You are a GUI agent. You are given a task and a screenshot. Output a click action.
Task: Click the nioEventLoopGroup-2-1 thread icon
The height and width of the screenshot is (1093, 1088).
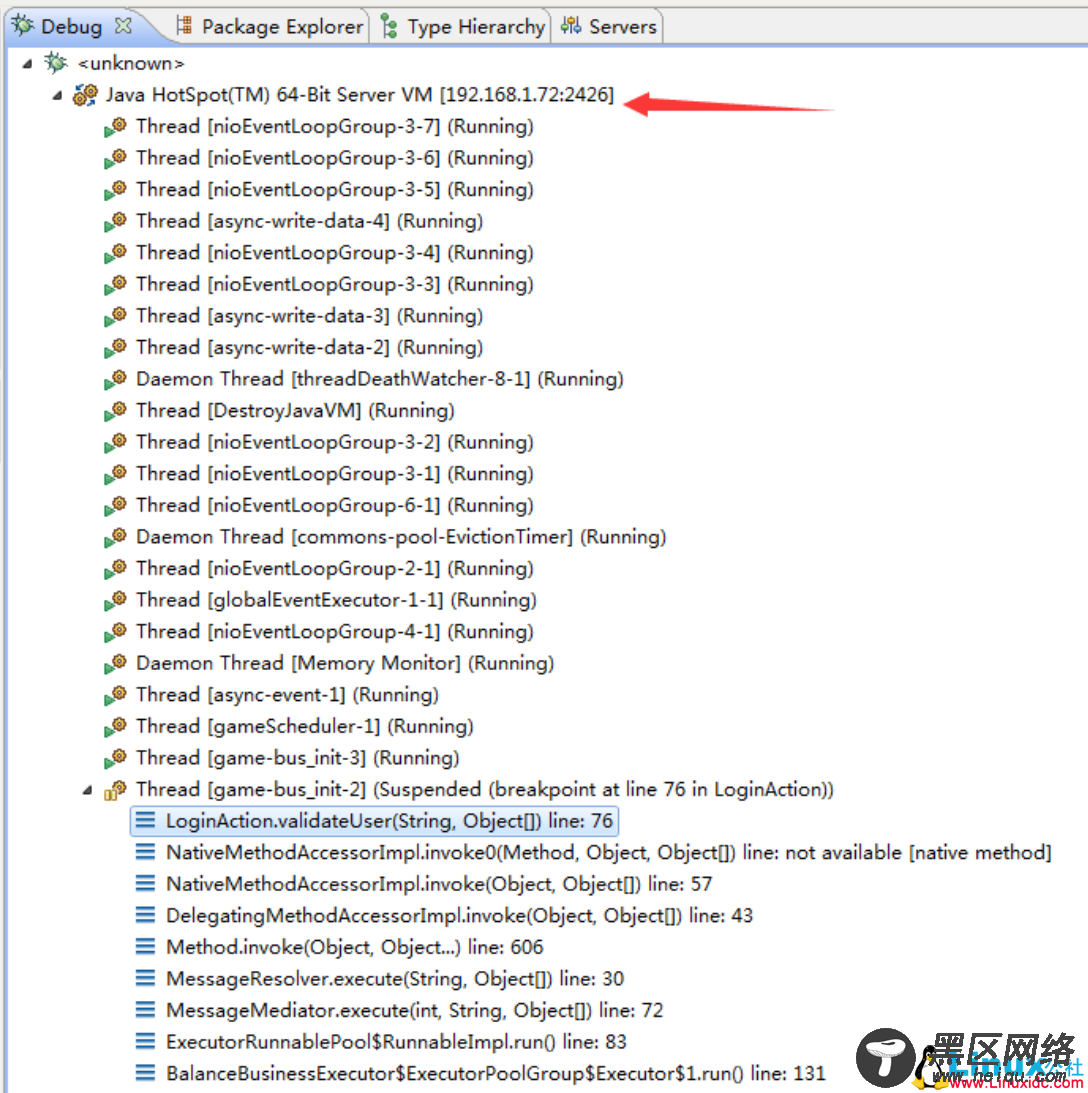tap(116, 569)
